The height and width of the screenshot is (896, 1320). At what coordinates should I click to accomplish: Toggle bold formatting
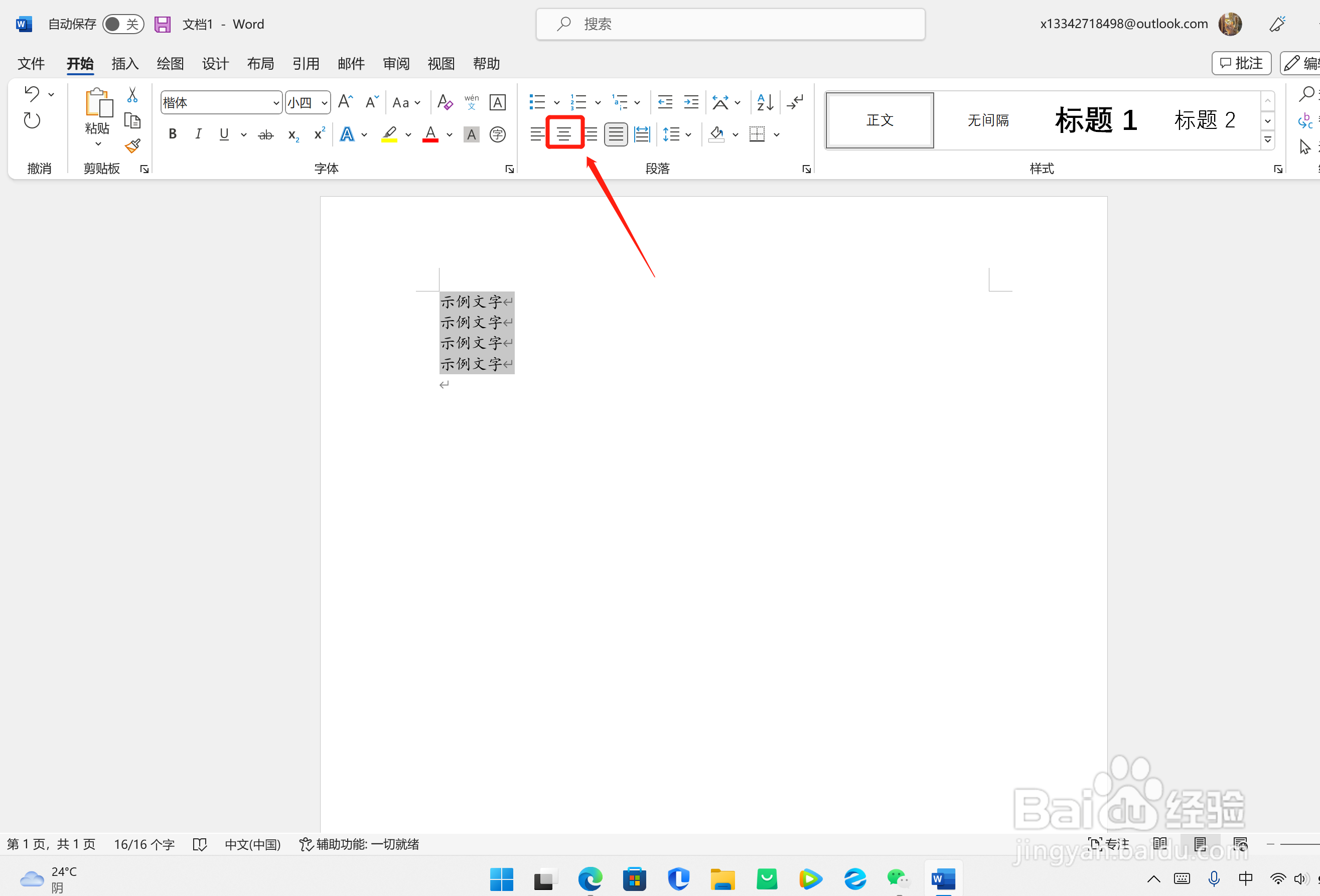click(173, 134)
